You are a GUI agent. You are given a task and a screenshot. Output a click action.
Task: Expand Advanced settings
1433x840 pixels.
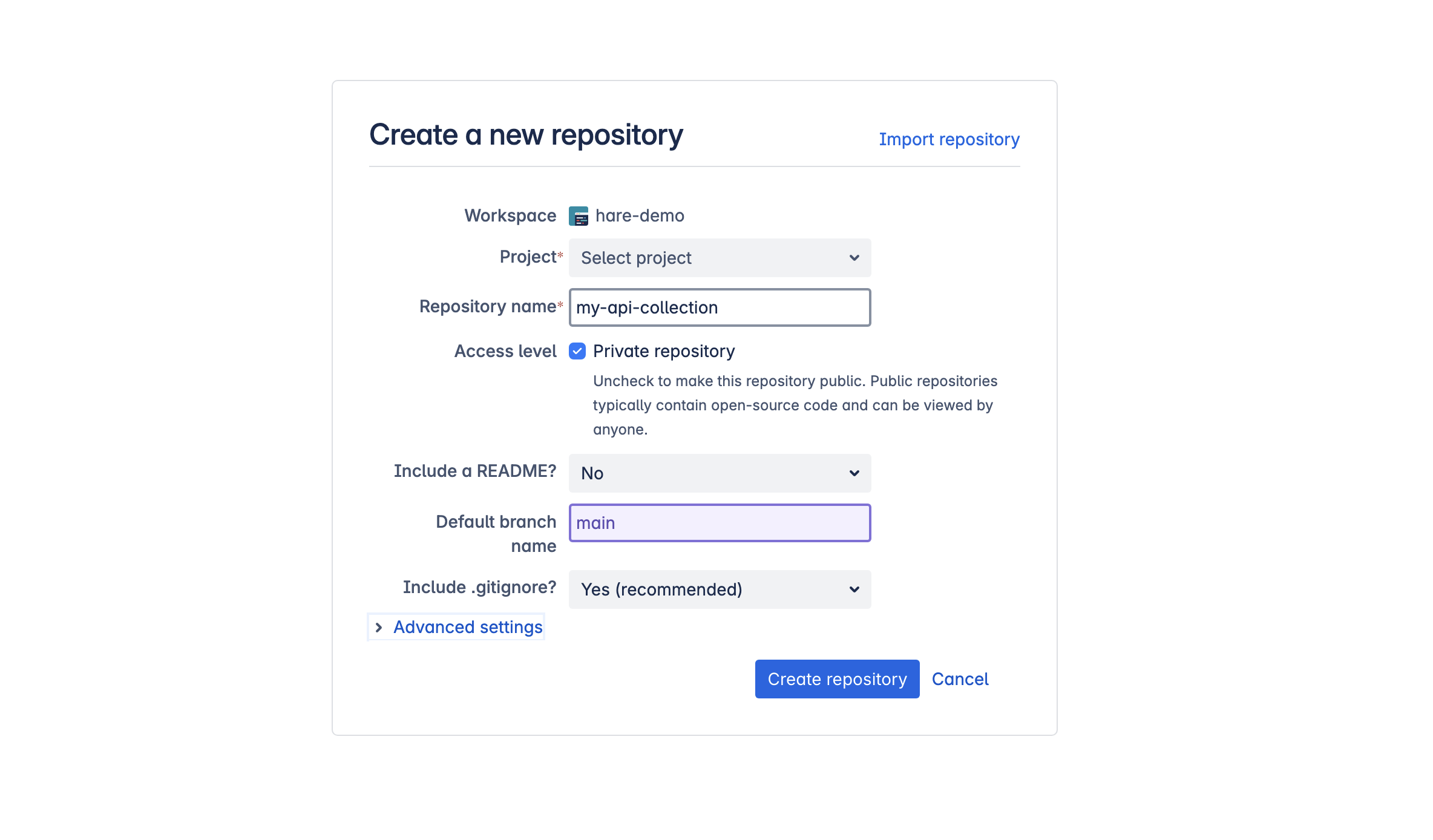[467, 627]
